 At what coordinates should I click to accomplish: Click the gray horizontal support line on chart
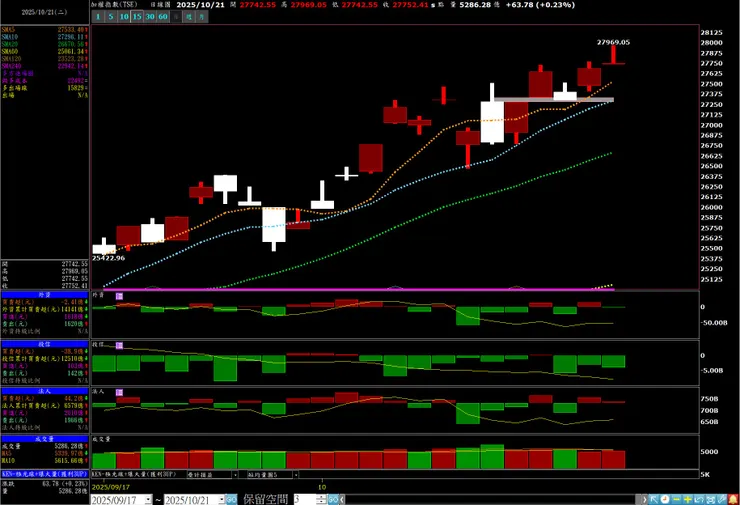pyautogui.click(x=554, y=100)
